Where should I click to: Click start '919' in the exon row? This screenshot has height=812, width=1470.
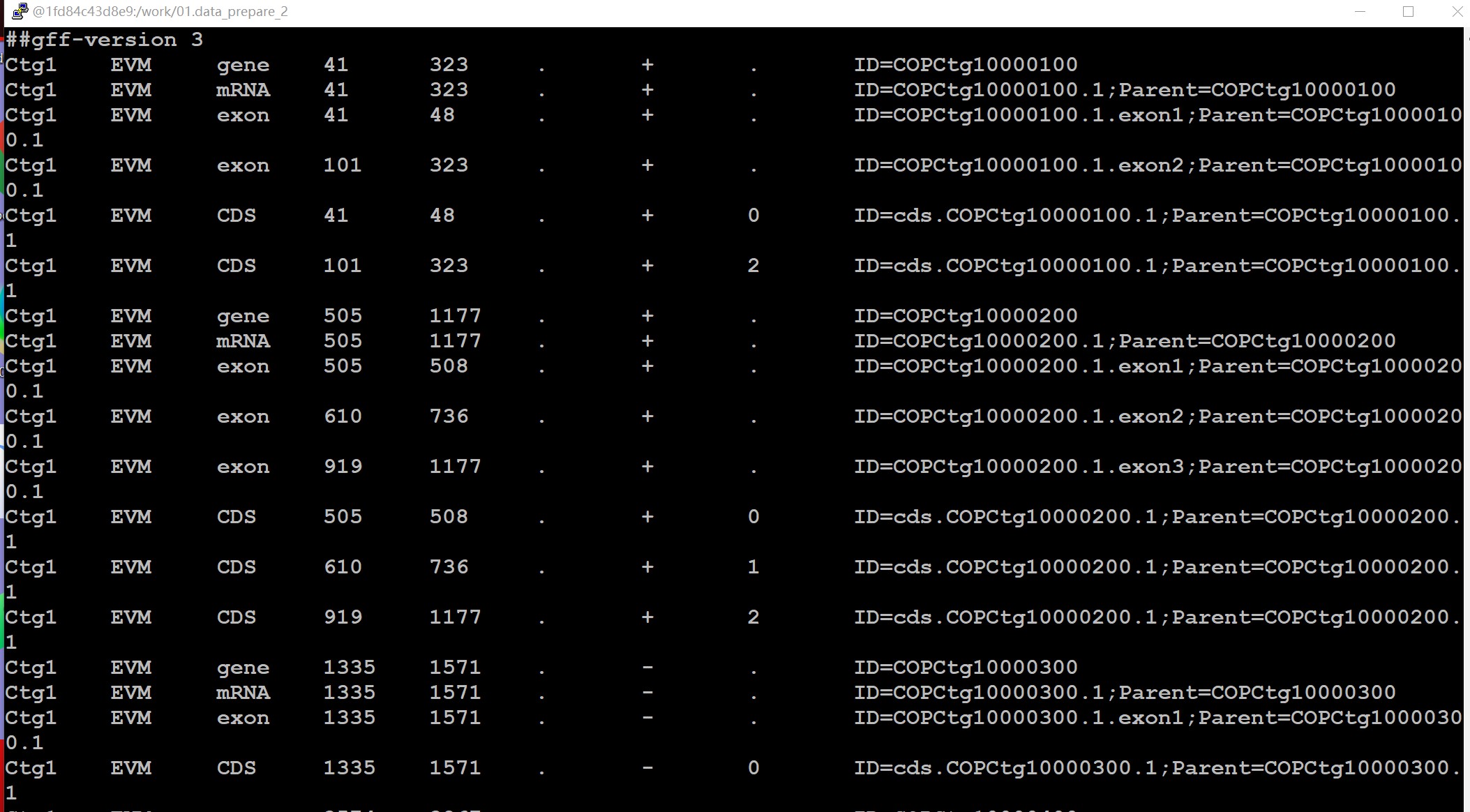coord(343,467)
